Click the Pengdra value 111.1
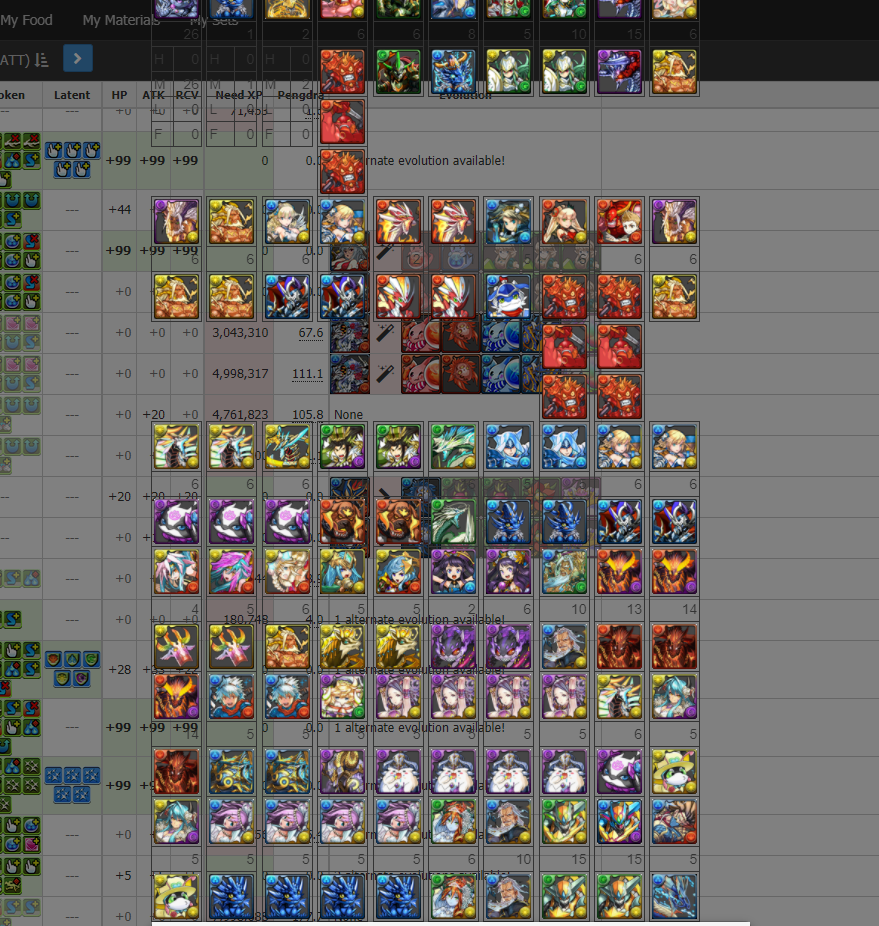This screenshot has width=879, height=926. [308, 373]
